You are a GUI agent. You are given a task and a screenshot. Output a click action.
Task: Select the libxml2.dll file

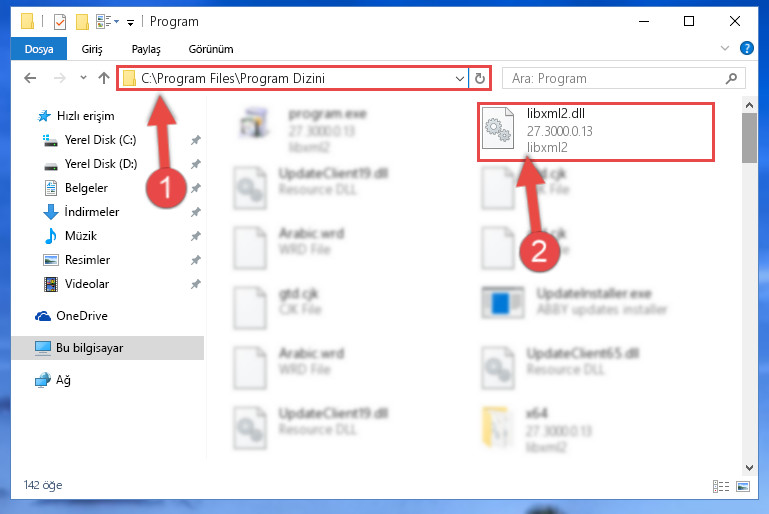click(596, 131)
